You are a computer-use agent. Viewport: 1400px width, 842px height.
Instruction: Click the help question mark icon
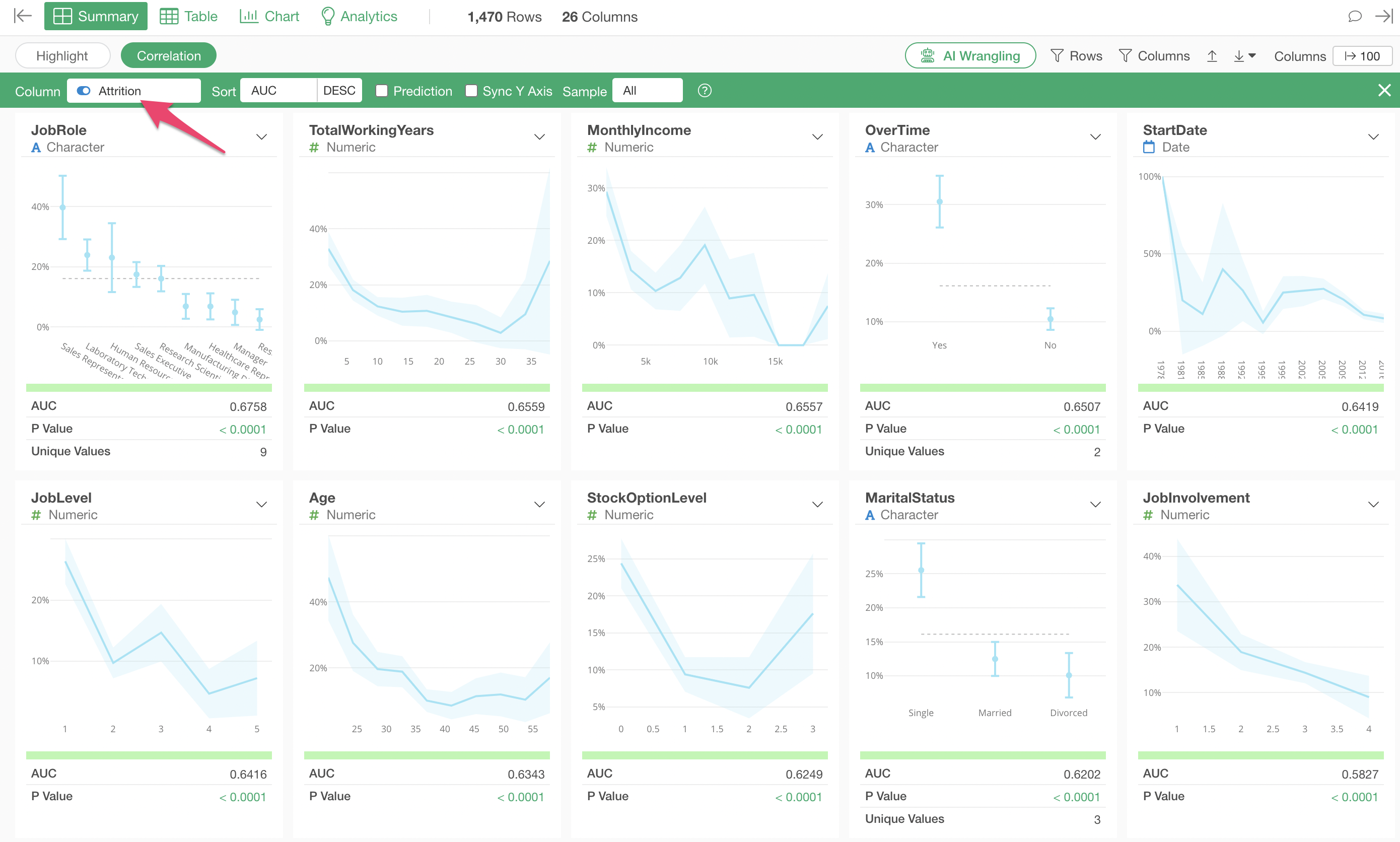pos(704,91)
